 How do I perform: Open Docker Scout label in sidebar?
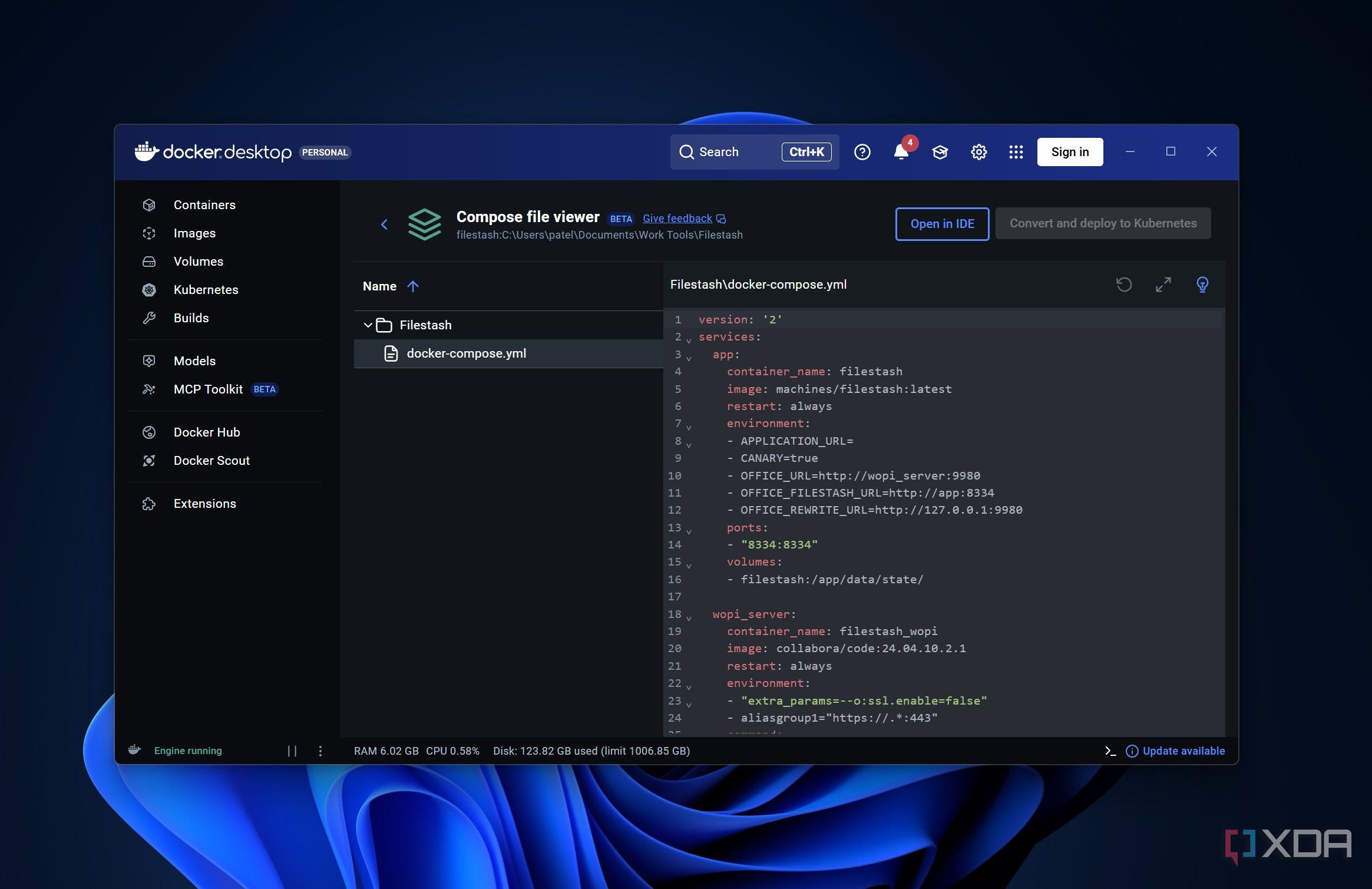pyautogui.click(x=211, y=461)
